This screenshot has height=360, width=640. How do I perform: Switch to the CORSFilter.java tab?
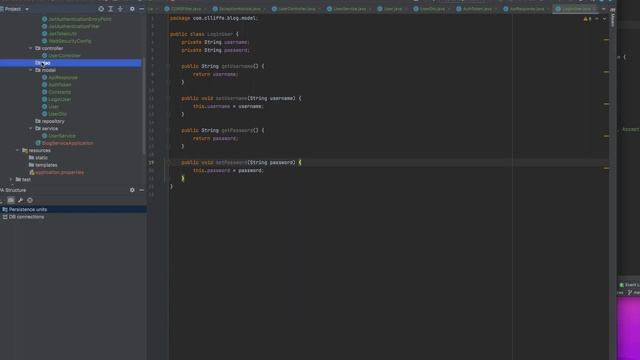click(x=186, y=9)
